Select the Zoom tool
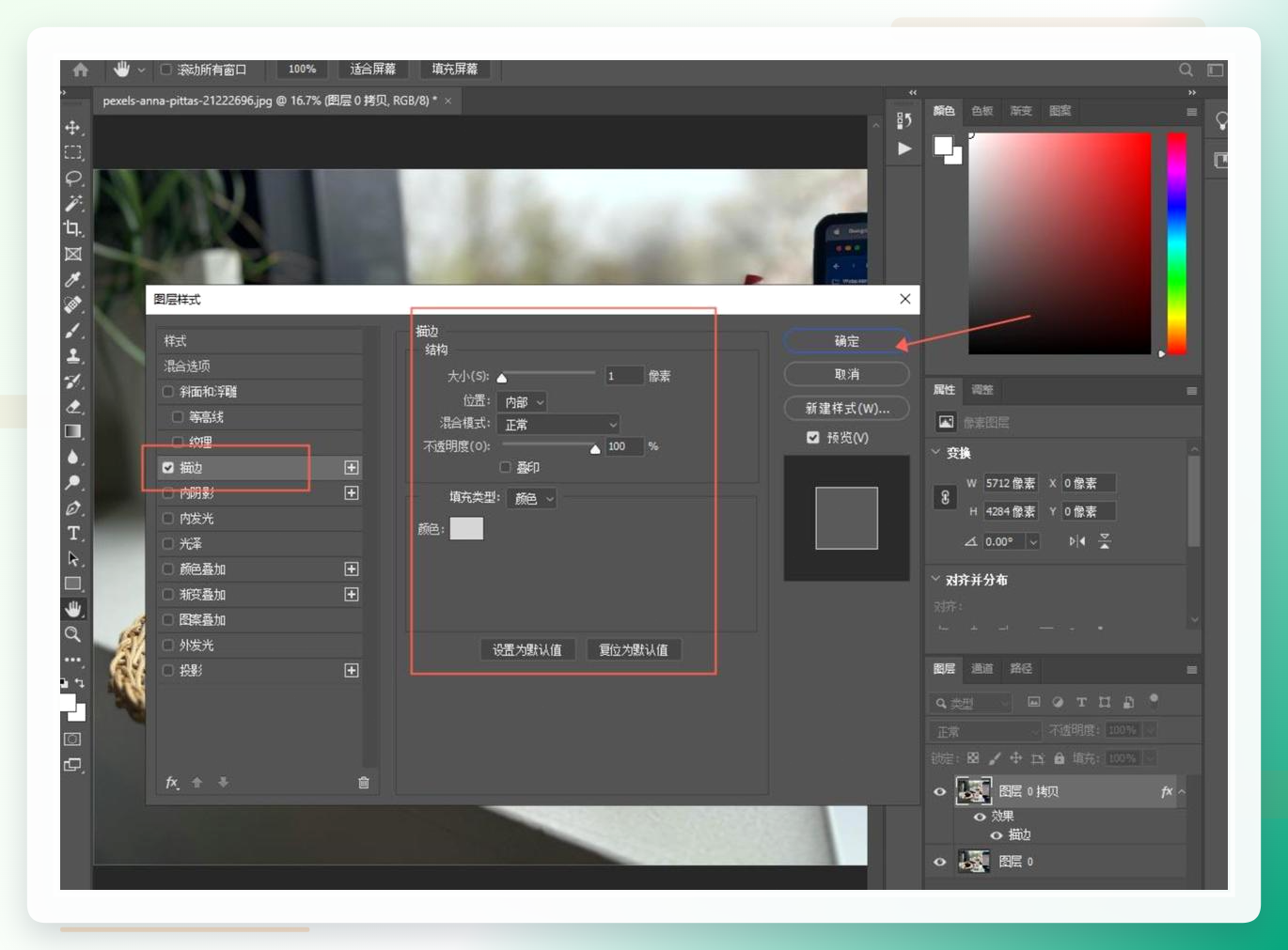The height and width of the screenshot is (950, 1288). tap(72, 634)
